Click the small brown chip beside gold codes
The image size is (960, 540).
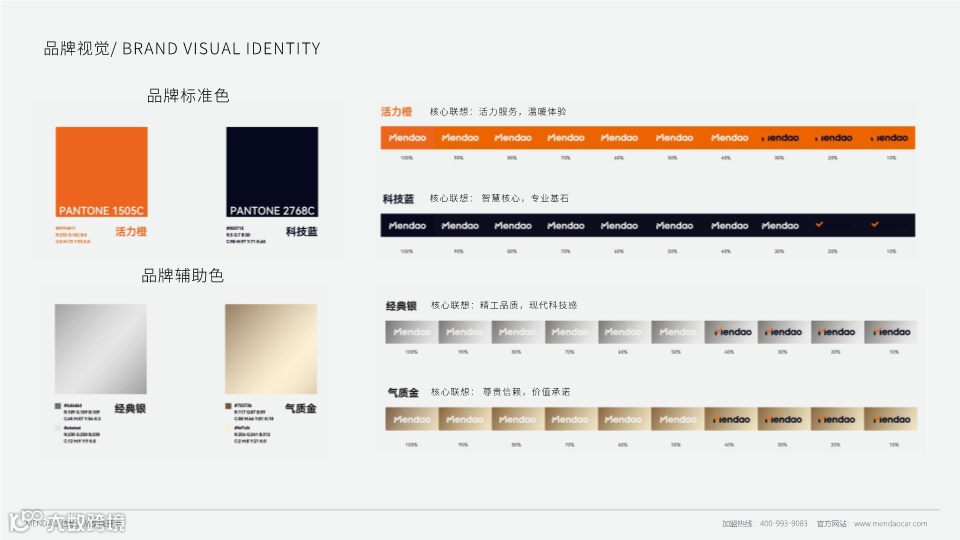click(x=228, y=406)
